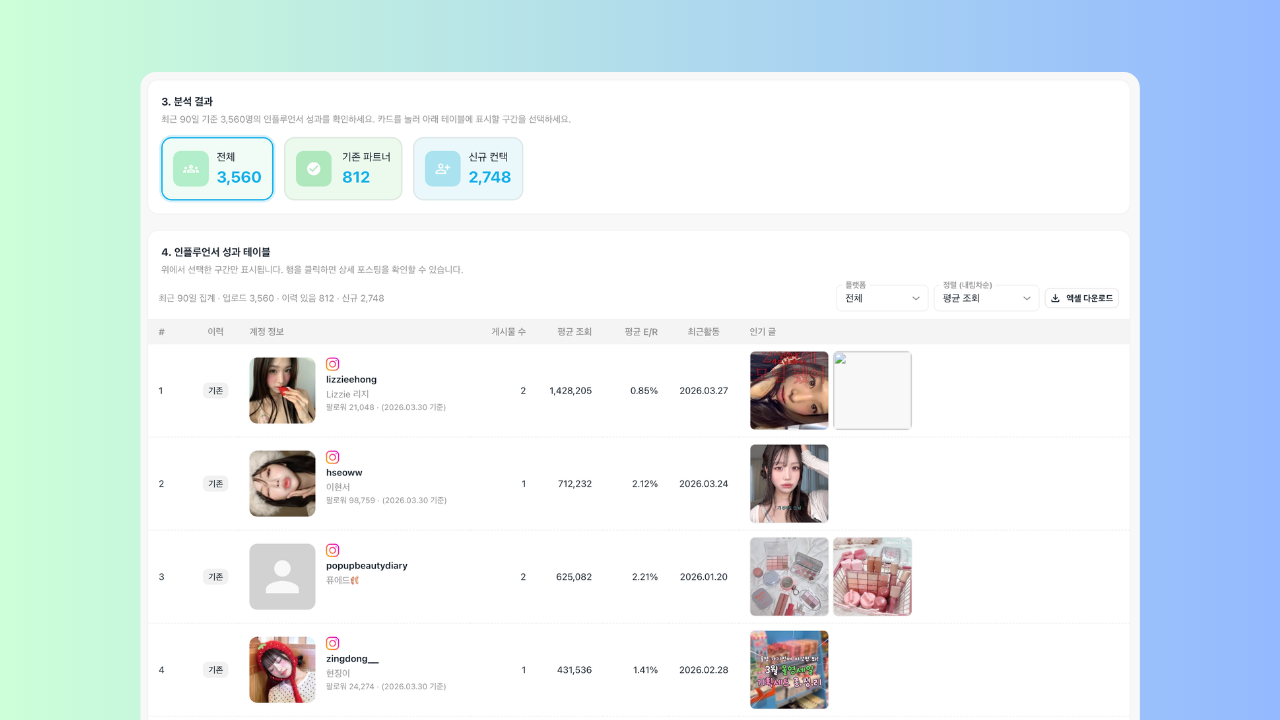This screenshot has height=720, width=1280.
Task: Click the popupbeautydiary username
Action: [367, 566]
